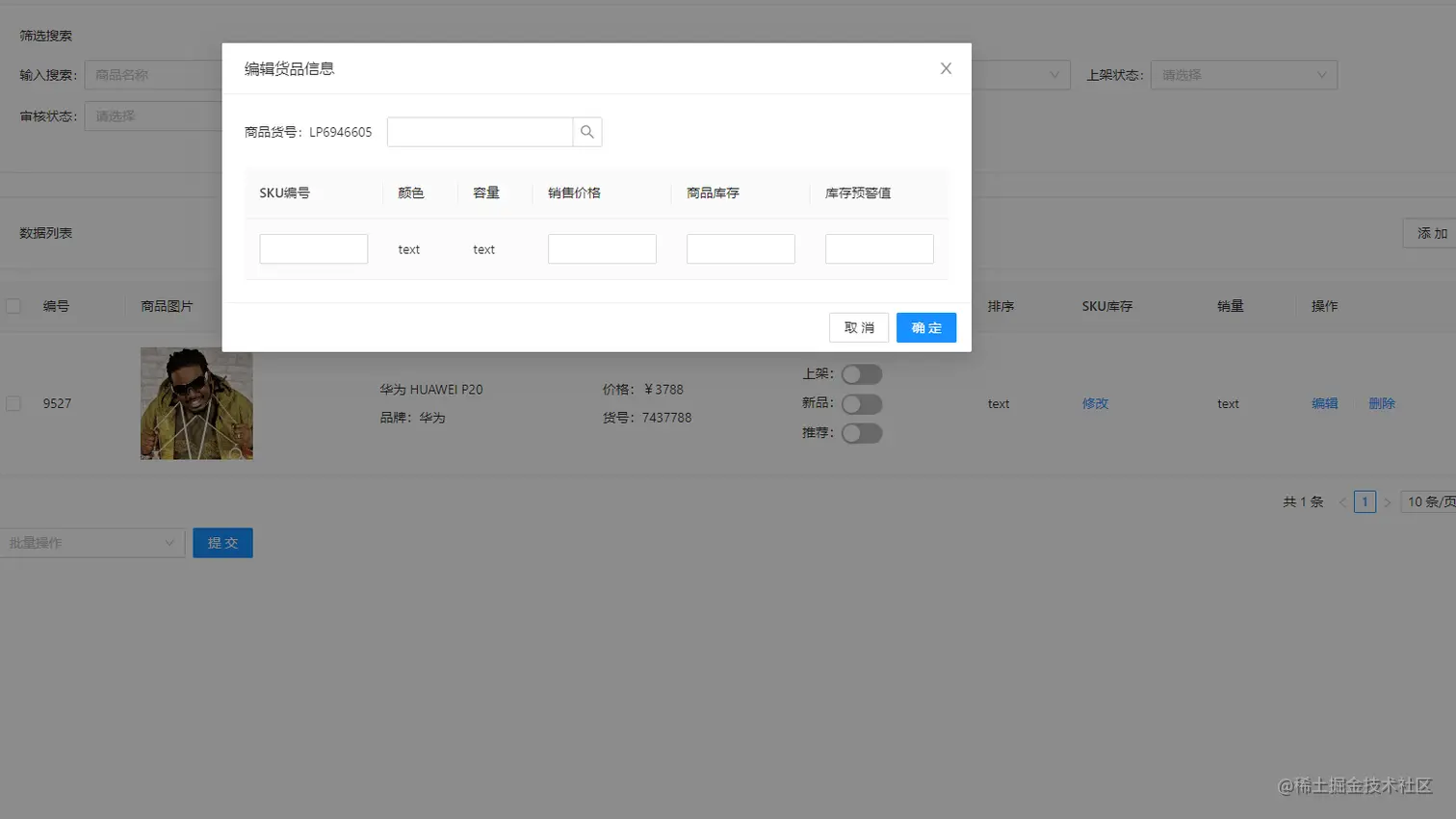The height and width of the screenshot is (819, 1456).
Task: Click the 价格：￥3788 text
Action: pos(643,390)
